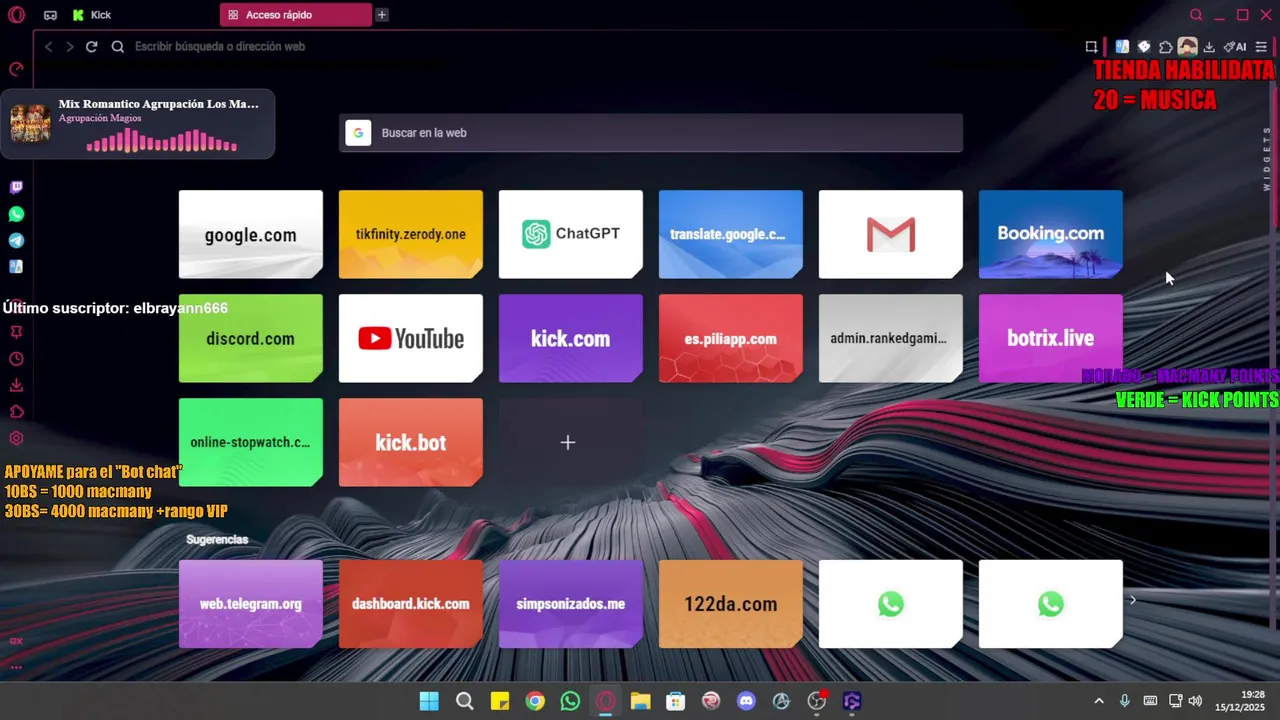Viewport: 1280px width, 720px height.
Task: Open Extensions from the sidebar
Action: [x=16, y=411]
